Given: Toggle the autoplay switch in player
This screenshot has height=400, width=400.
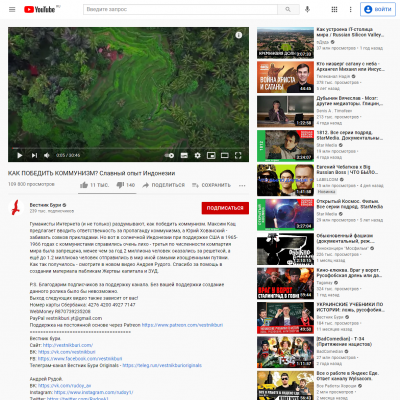Looking at the screenshot, I should [x=170, y=155].
